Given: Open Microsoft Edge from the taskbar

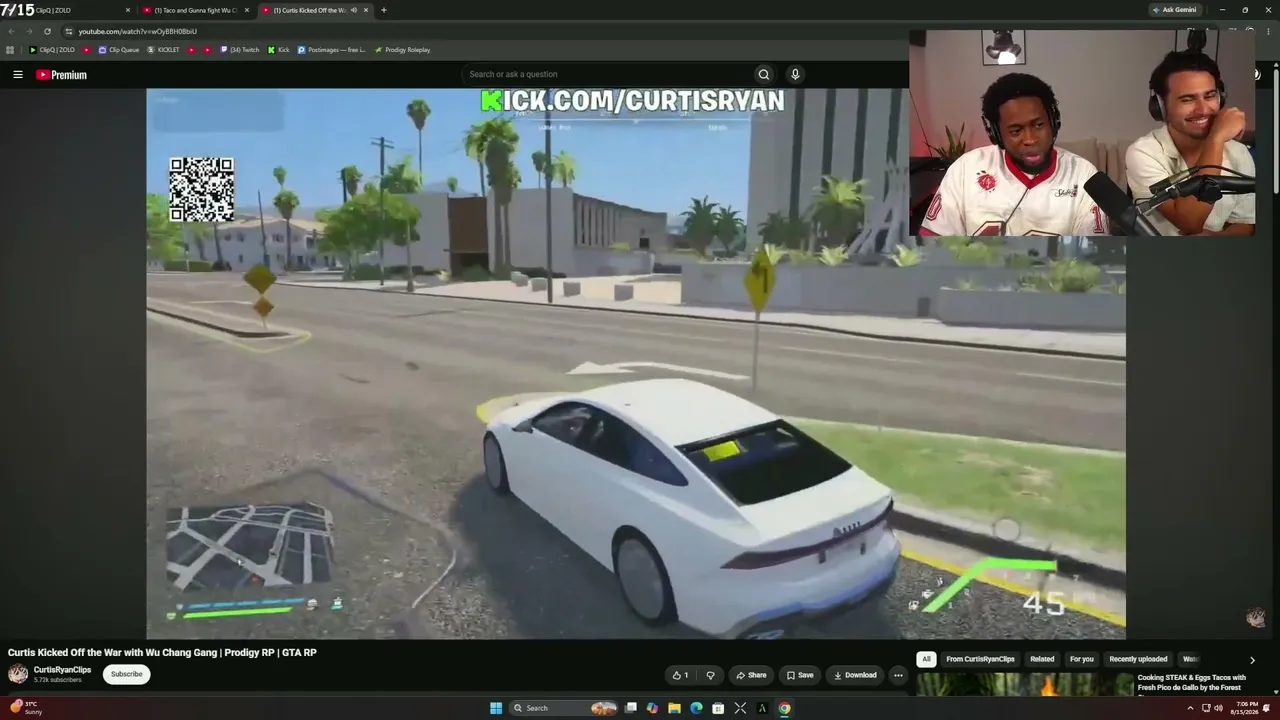Looking at the screenshot, I should coord(697,708).
